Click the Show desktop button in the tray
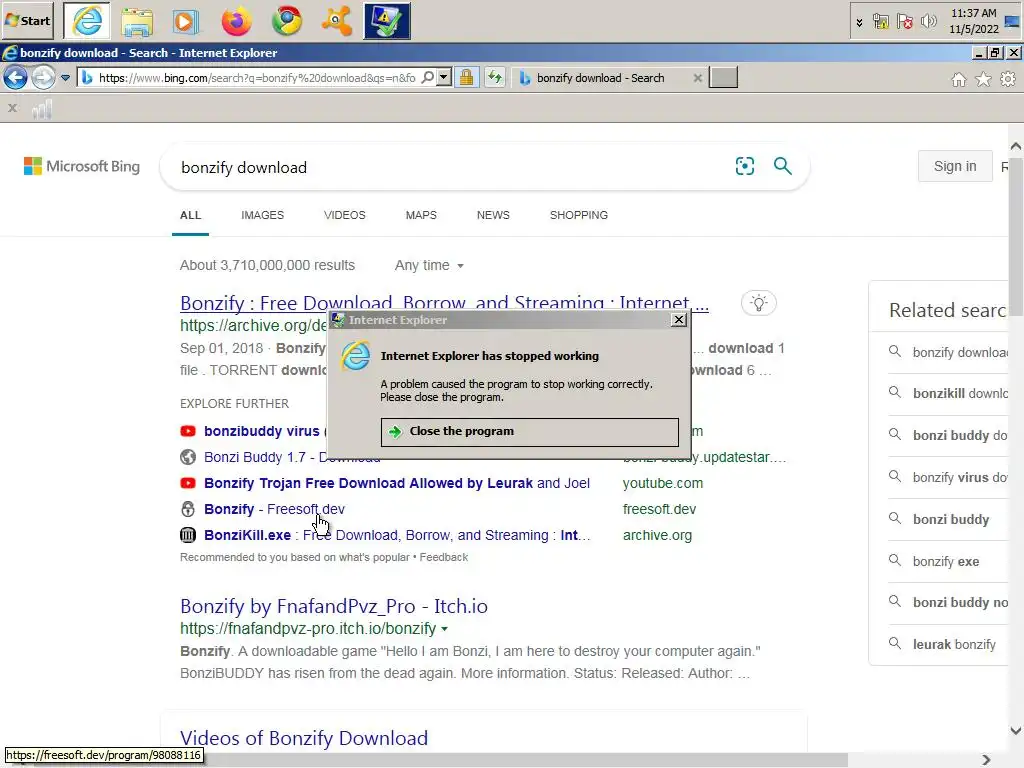Image resolution: width=1024 pixels, height=768 pixels. [x=1013, y=21]
